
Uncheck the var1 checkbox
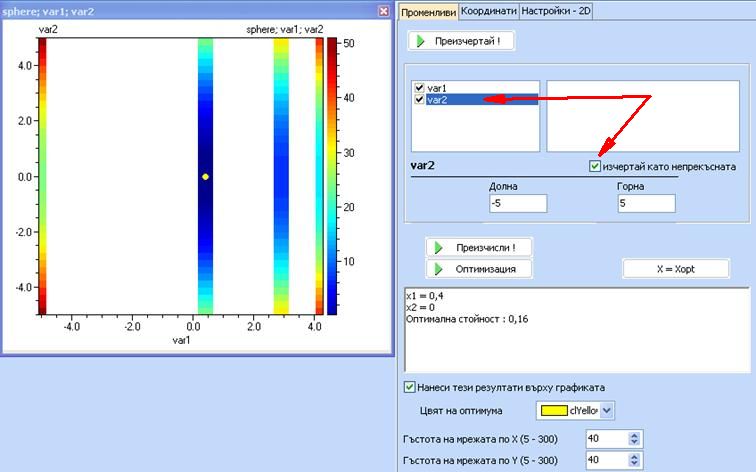420,88
